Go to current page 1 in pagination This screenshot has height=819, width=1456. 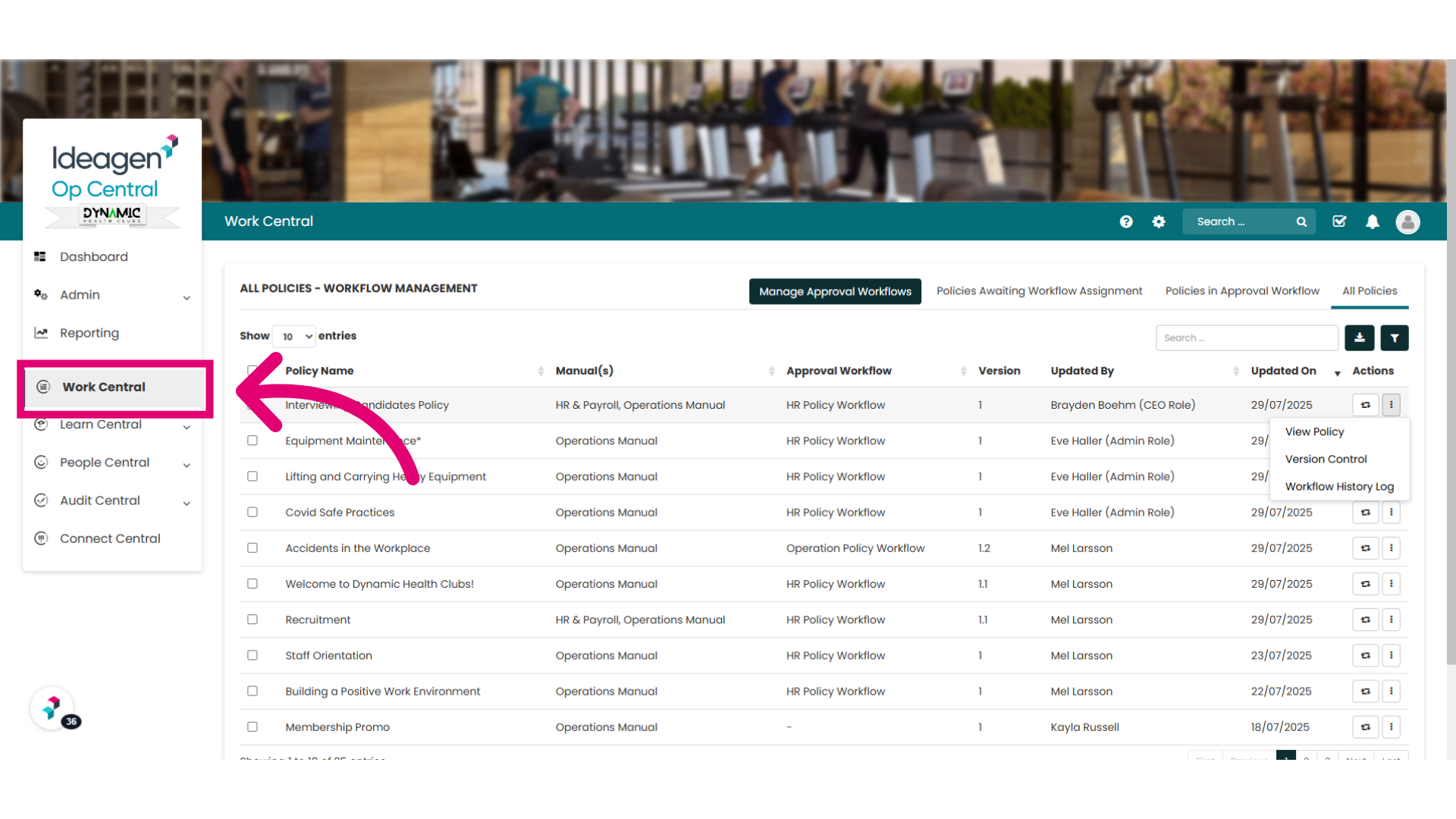(x=1286, y=756)
